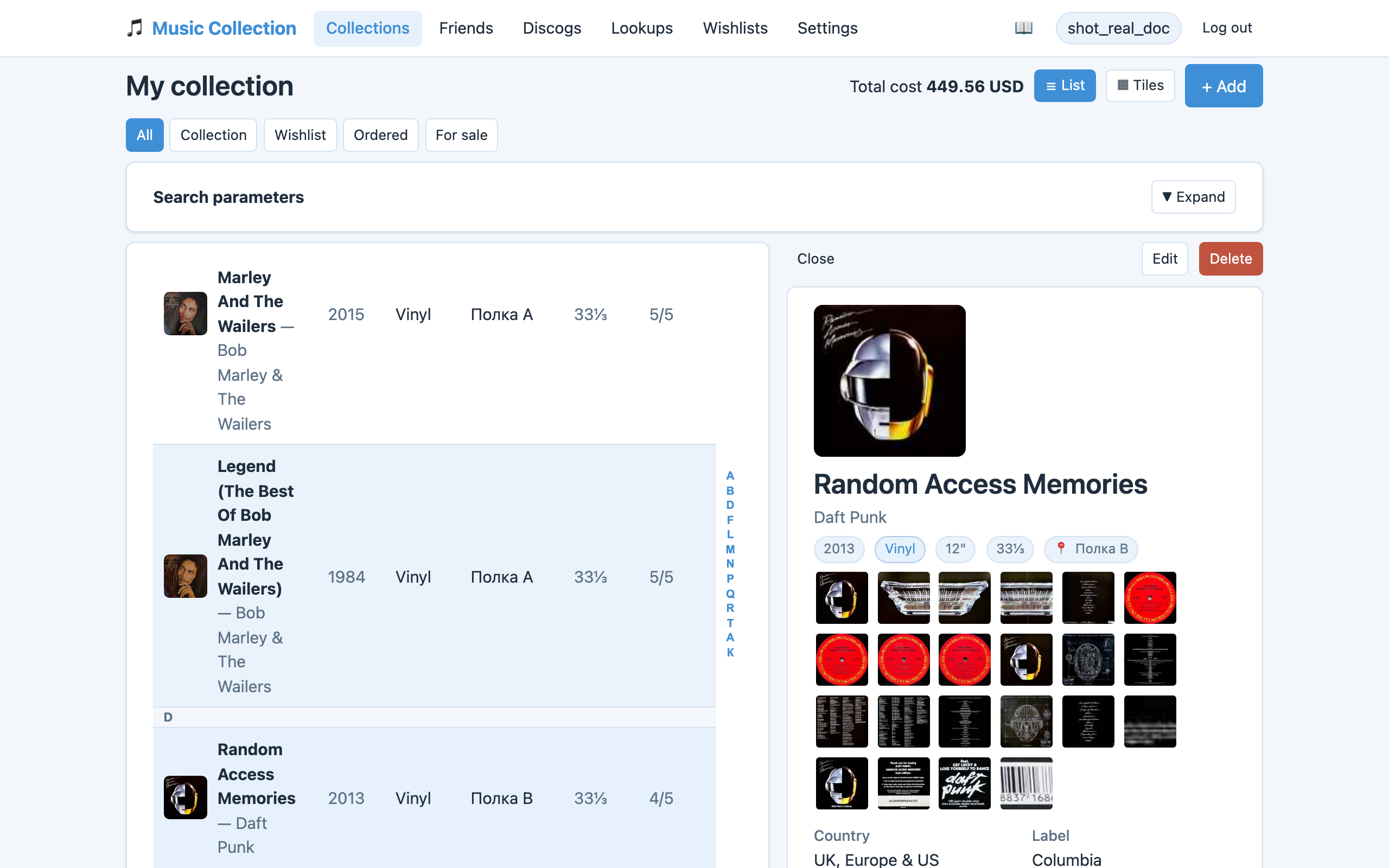
Task: Click the Daft Punk artist name under title
Action: coord(850,517)
